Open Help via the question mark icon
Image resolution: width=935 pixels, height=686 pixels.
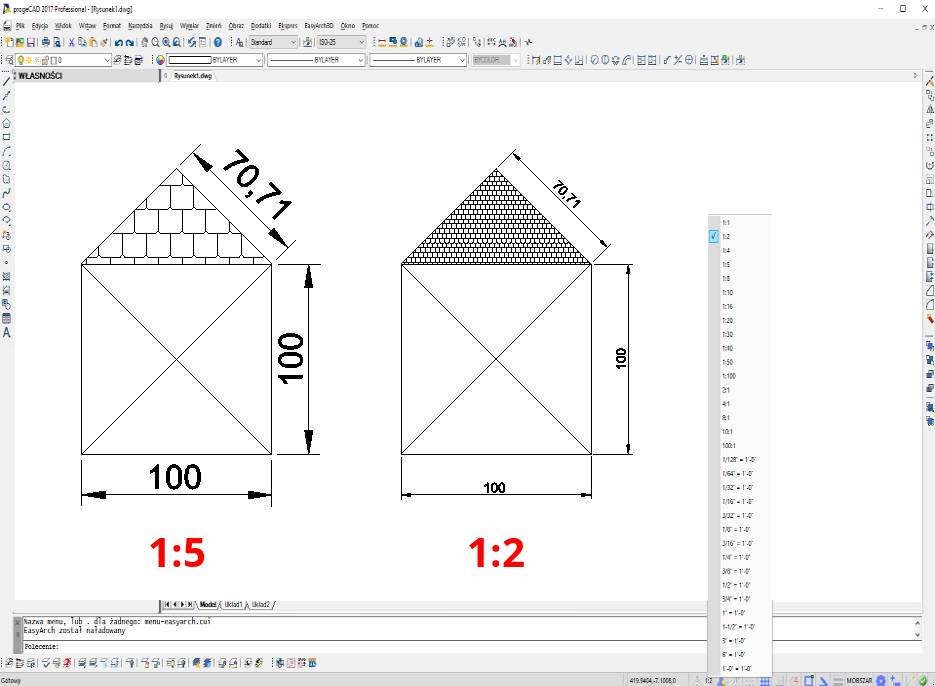[x=218, y=43]
